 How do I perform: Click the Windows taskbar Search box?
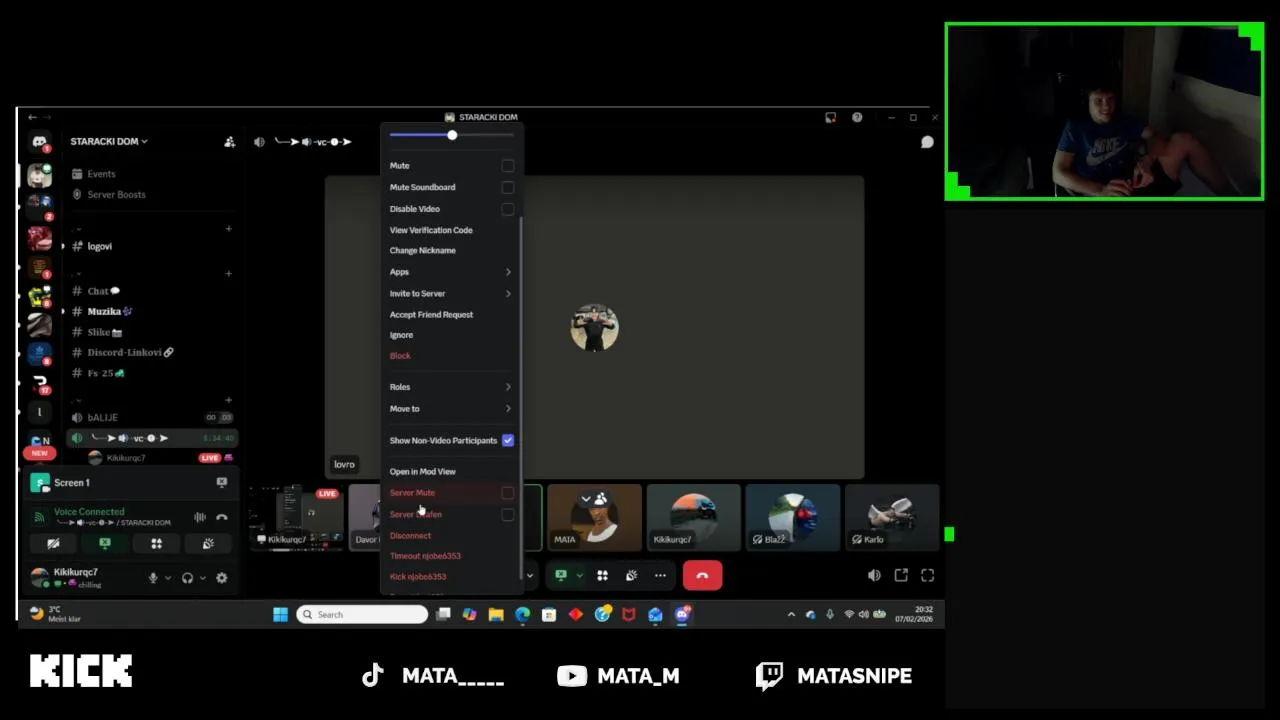[x=362, y=614]
